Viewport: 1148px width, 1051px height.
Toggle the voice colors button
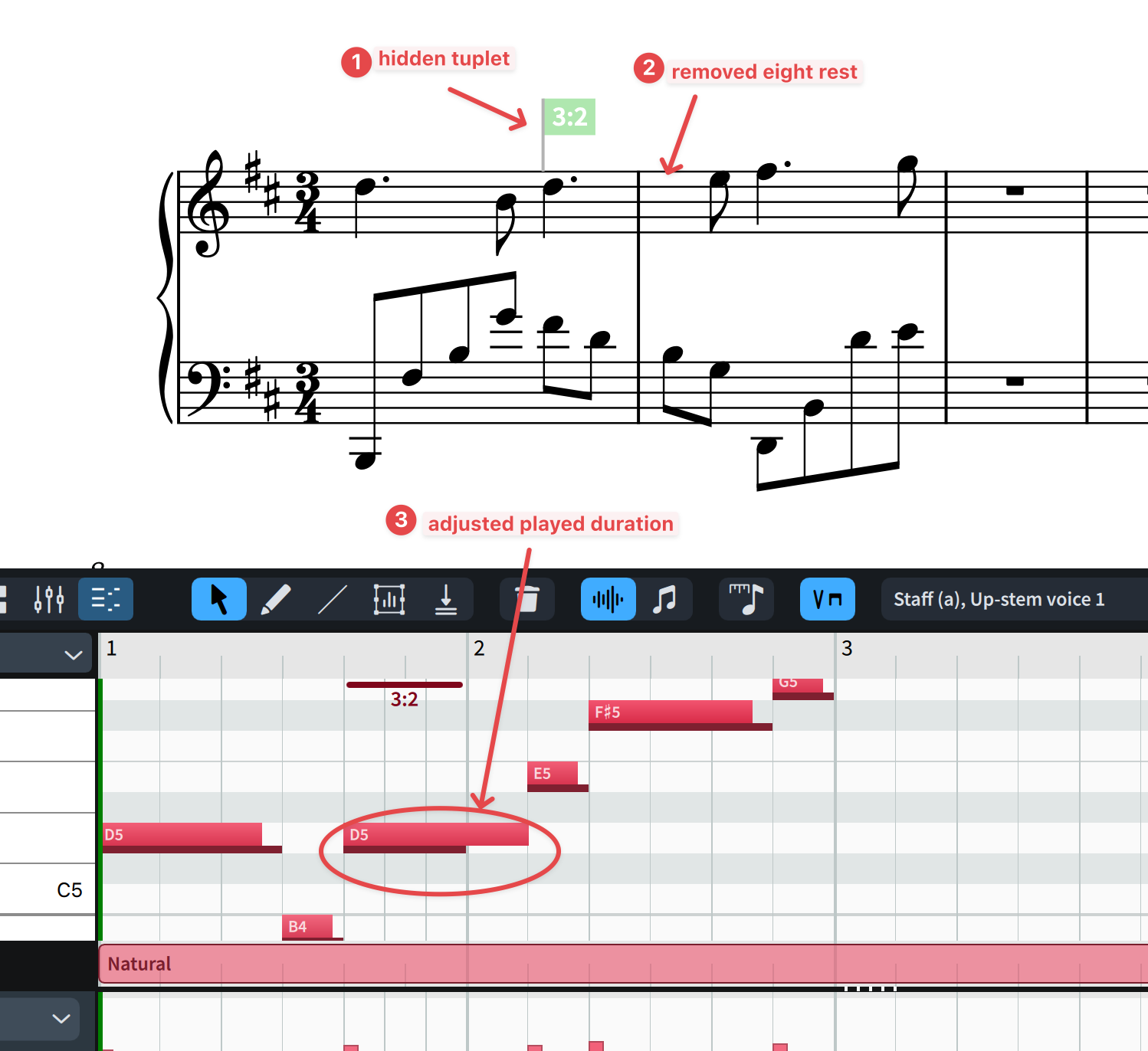coord(828,599)
